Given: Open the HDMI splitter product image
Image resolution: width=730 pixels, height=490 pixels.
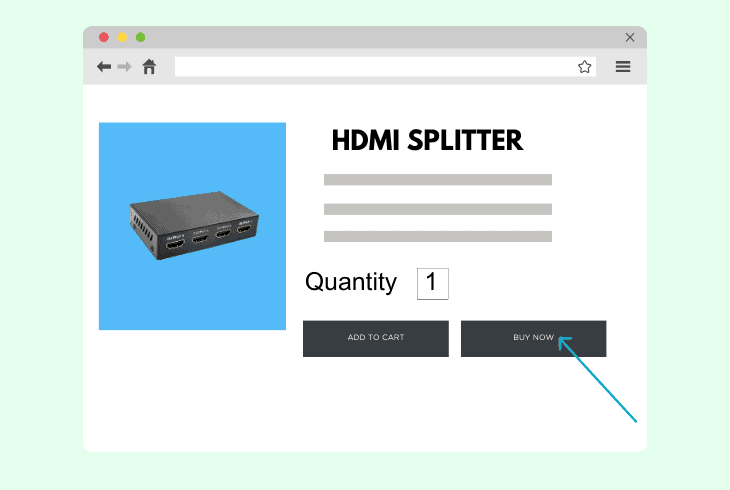Looking at the screenshot, I should point(192,226).
